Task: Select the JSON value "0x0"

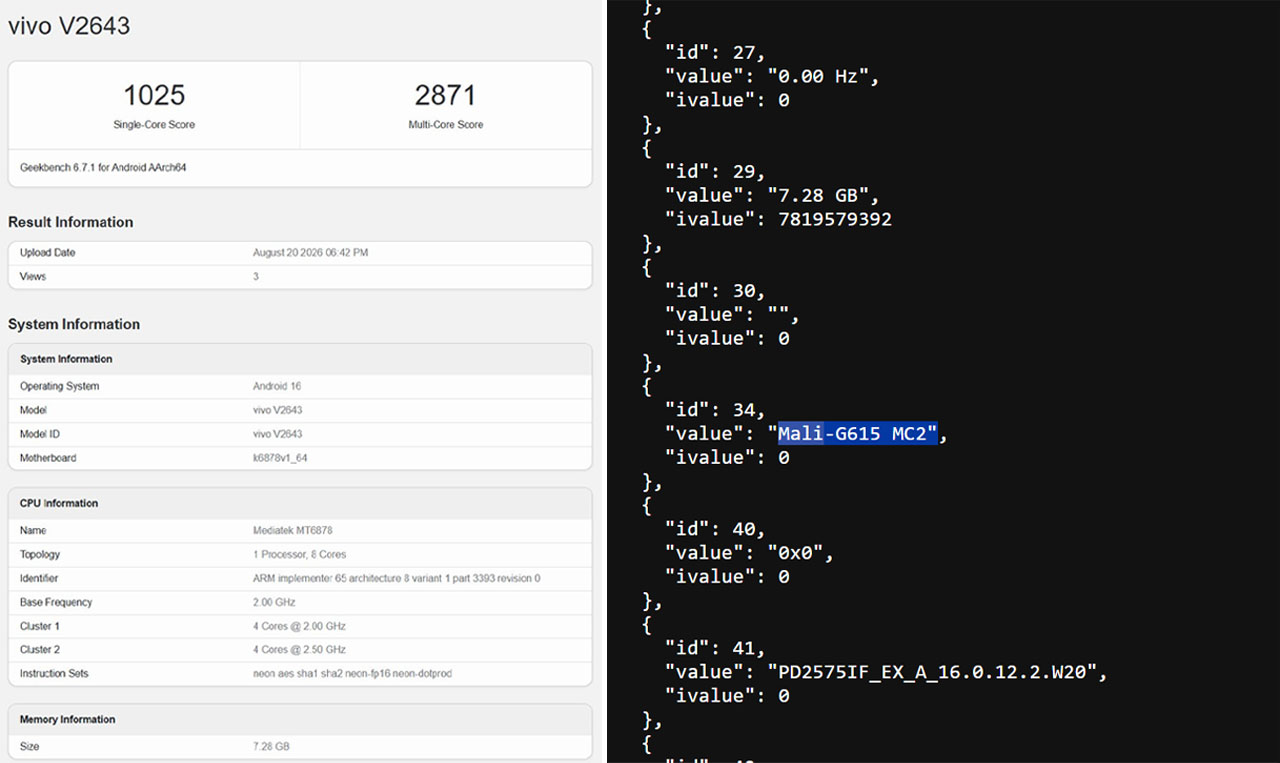Action: [x=800, y=552]
